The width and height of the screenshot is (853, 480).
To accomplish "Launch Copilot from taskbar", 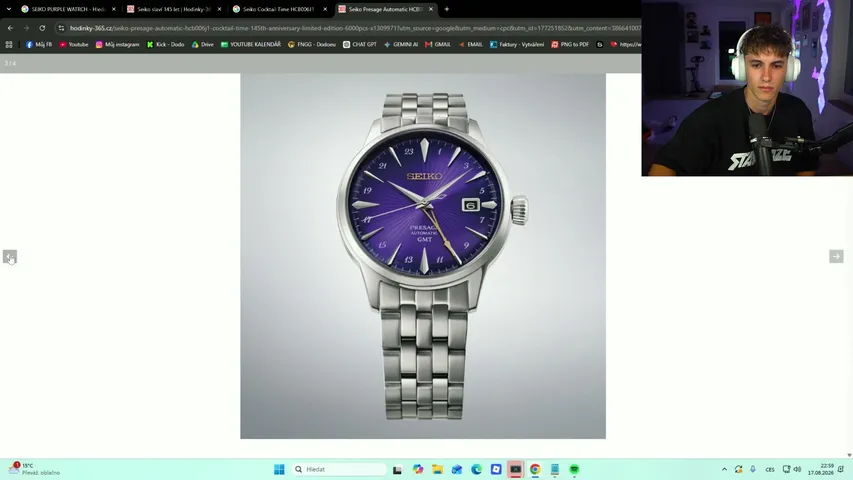I will click(418, 469).
